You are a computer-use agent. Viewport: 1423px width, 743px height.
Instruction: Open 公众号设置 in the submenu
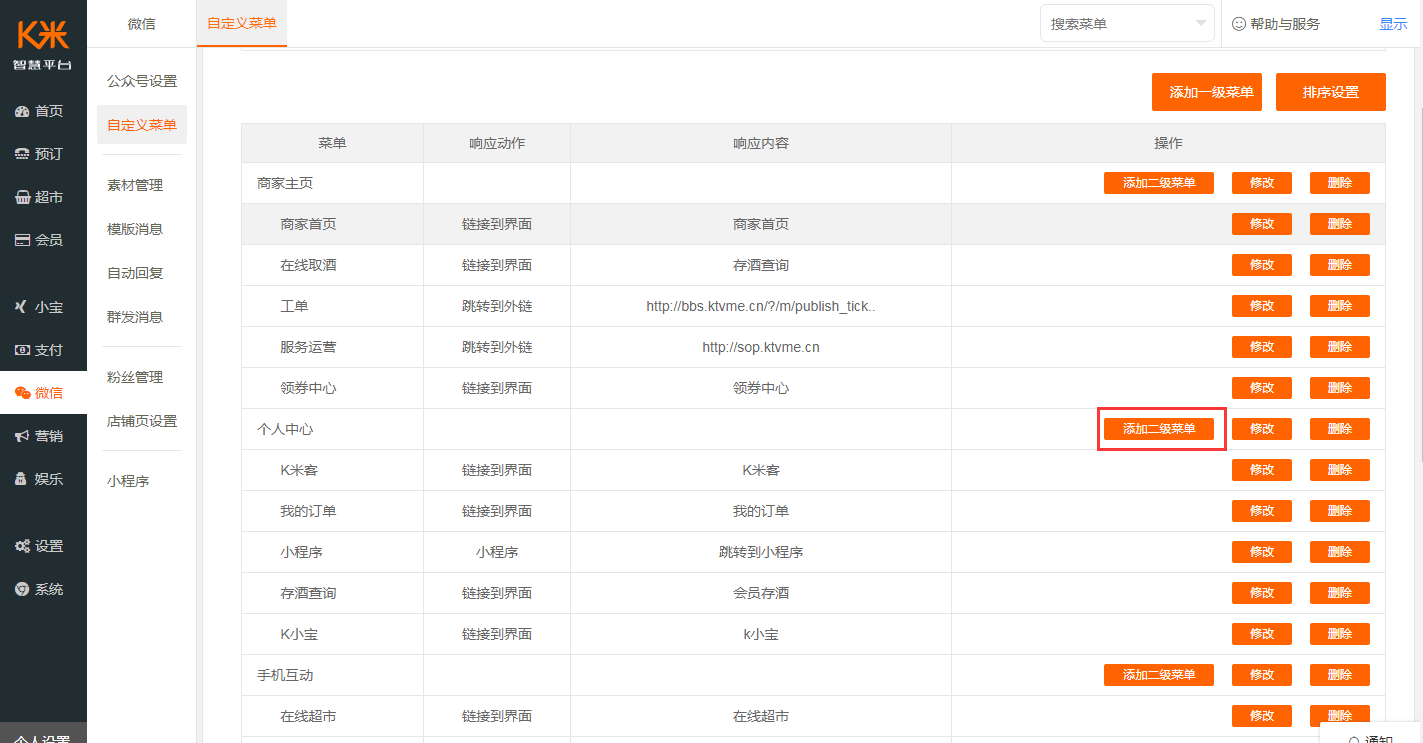click(142, 81)
